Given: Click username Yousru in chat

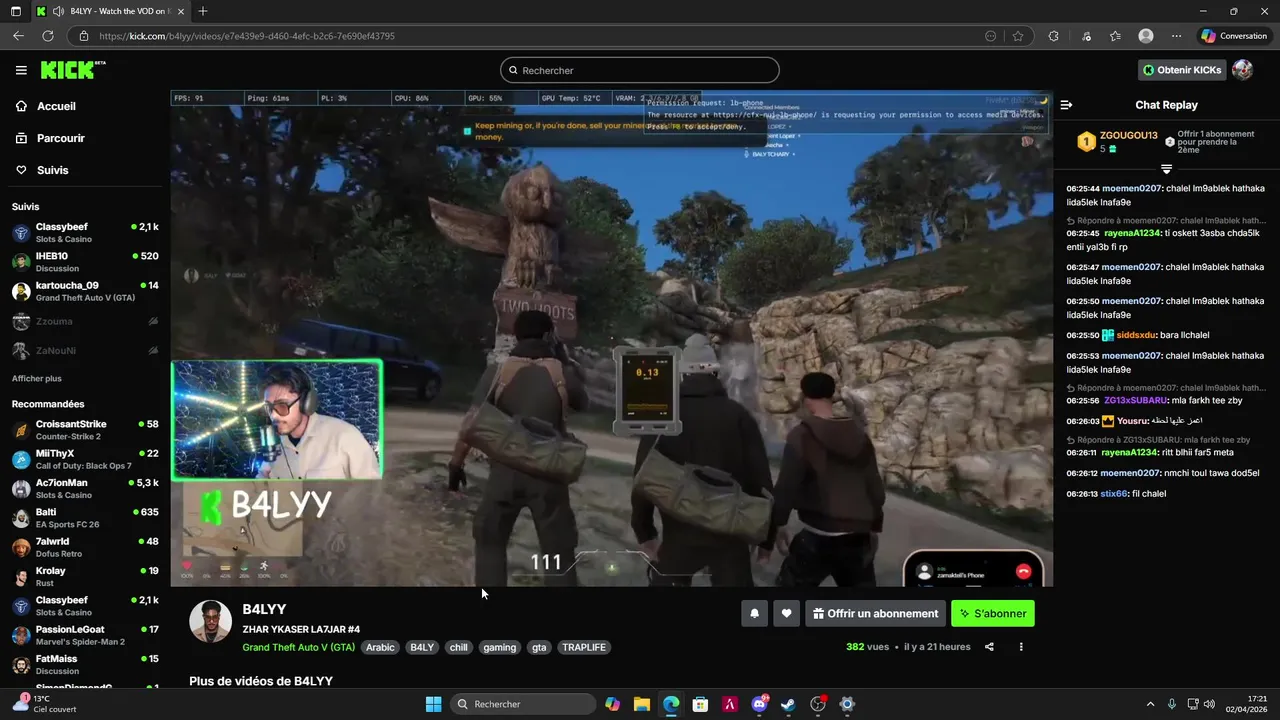Looking at the screenshot, I should click(x=1131, y=421).
